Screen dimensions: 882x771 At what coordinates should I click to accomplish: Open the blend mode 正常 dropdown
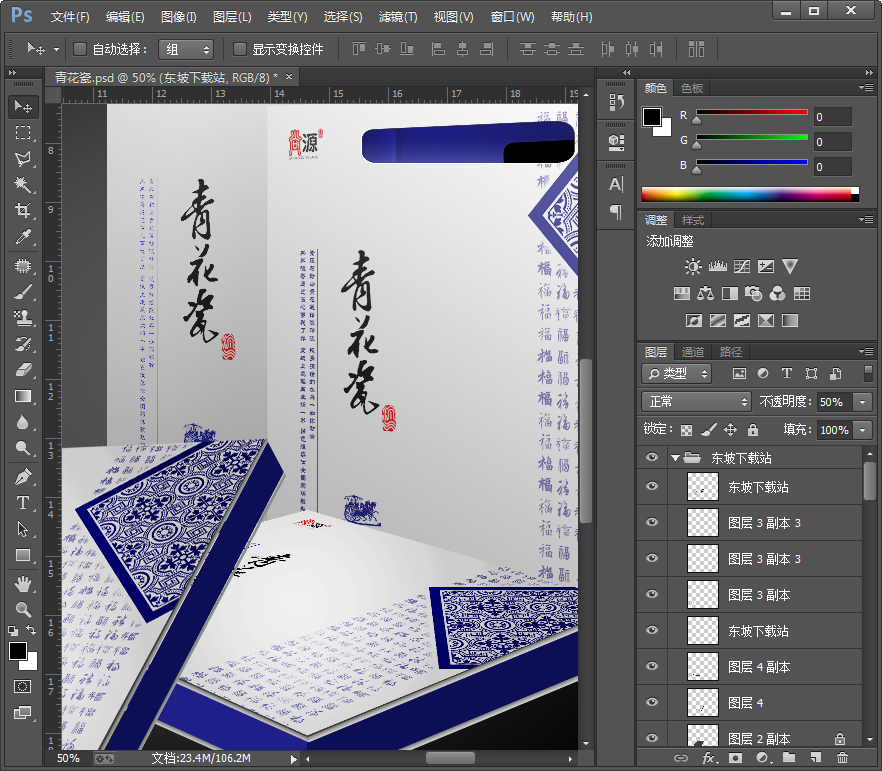(x=698, y=401)
